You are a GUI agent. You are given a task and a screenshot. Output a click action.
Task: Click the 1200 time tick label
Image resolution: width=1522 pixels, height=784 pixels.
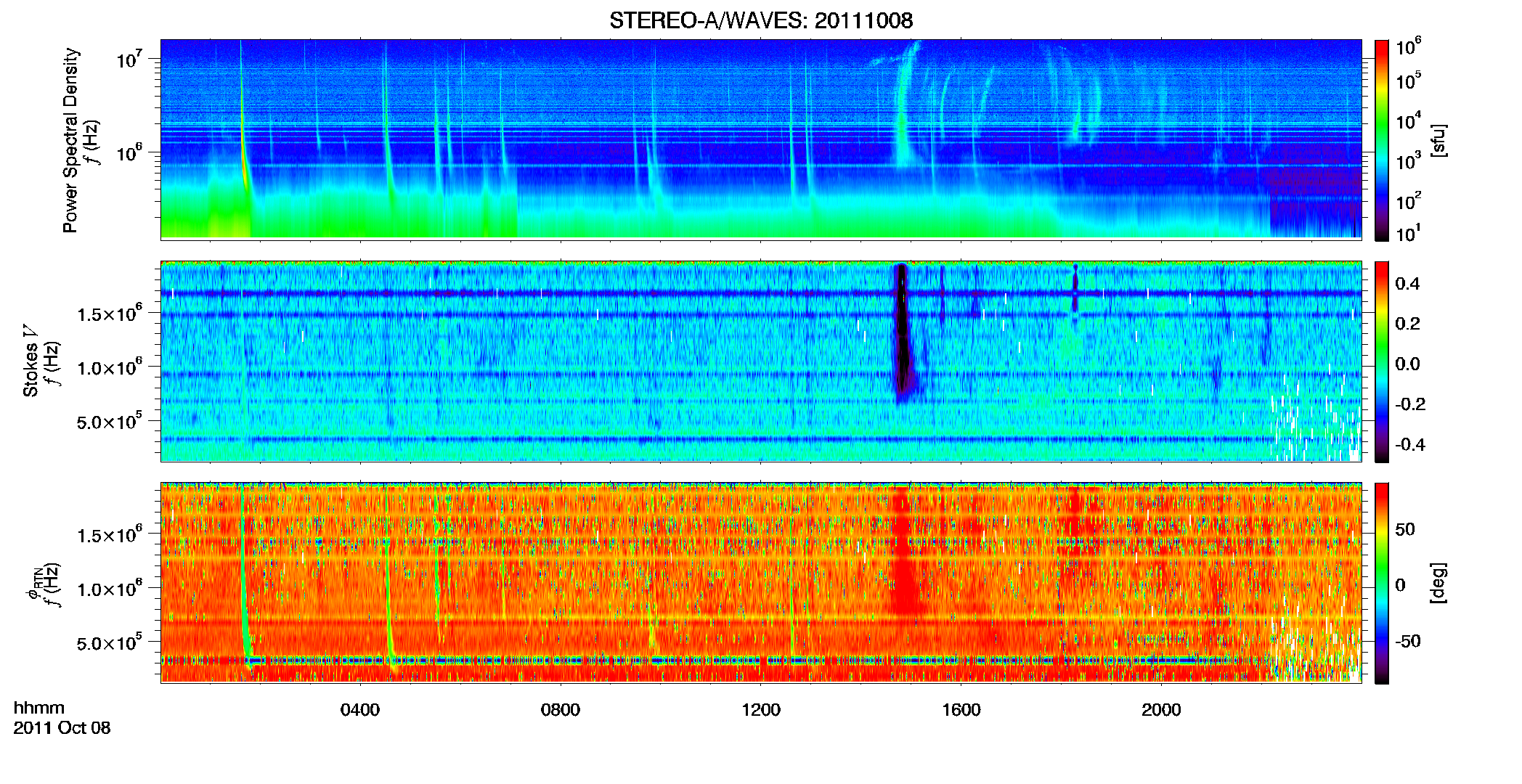(x=760, y=710)
